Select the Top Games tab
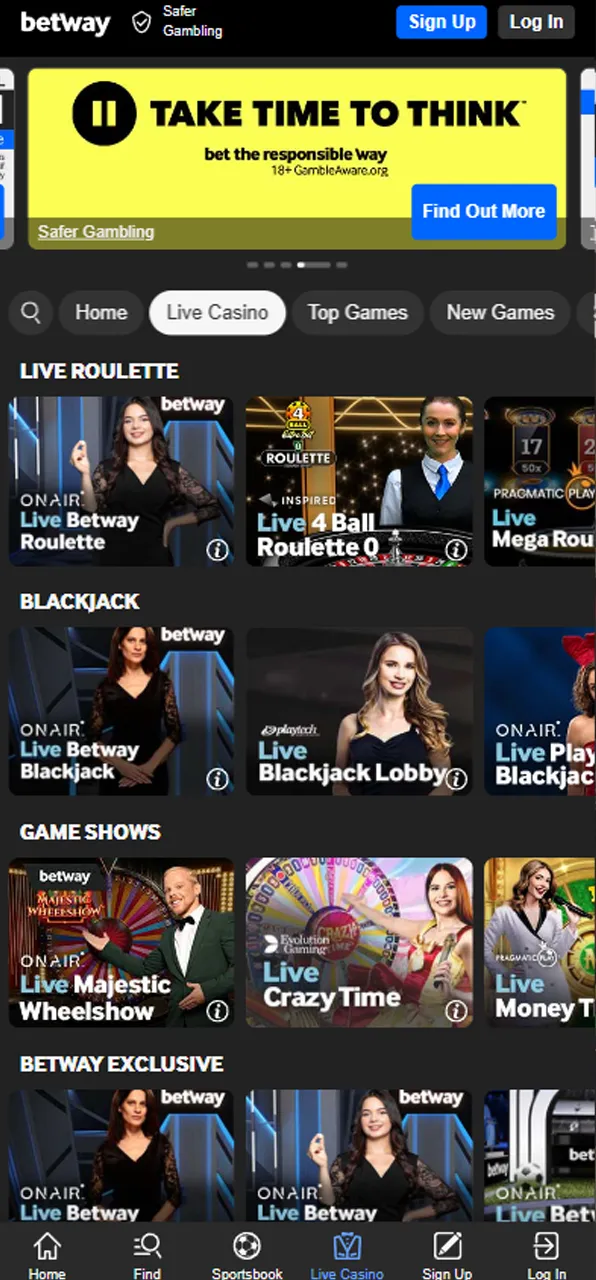The height and width of the screenshot is (1280, 596). [357, 313]
